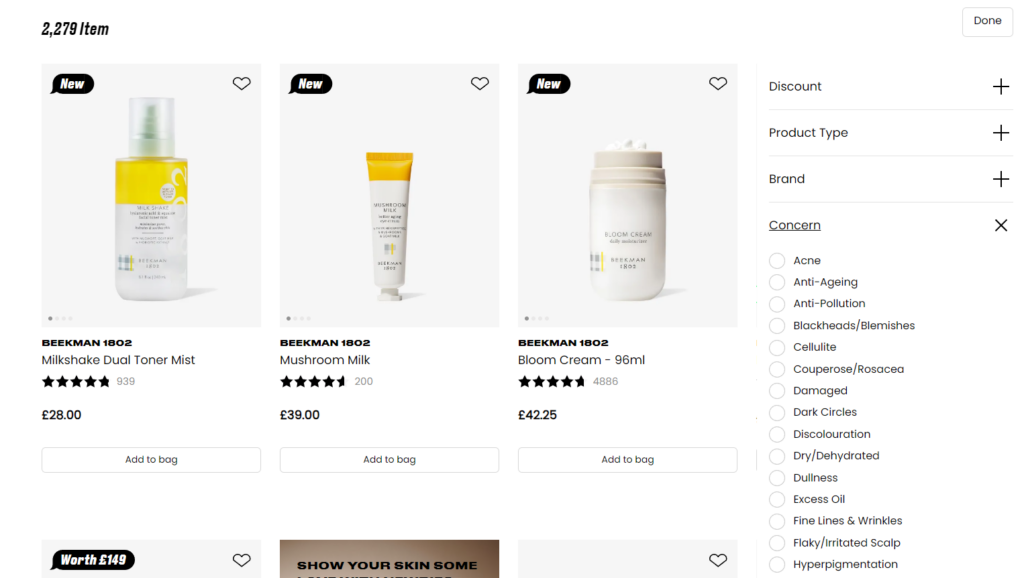1024x578 pixels.
Task: Click the heart icon on Bloom Cream card
Action: (717, 83)
